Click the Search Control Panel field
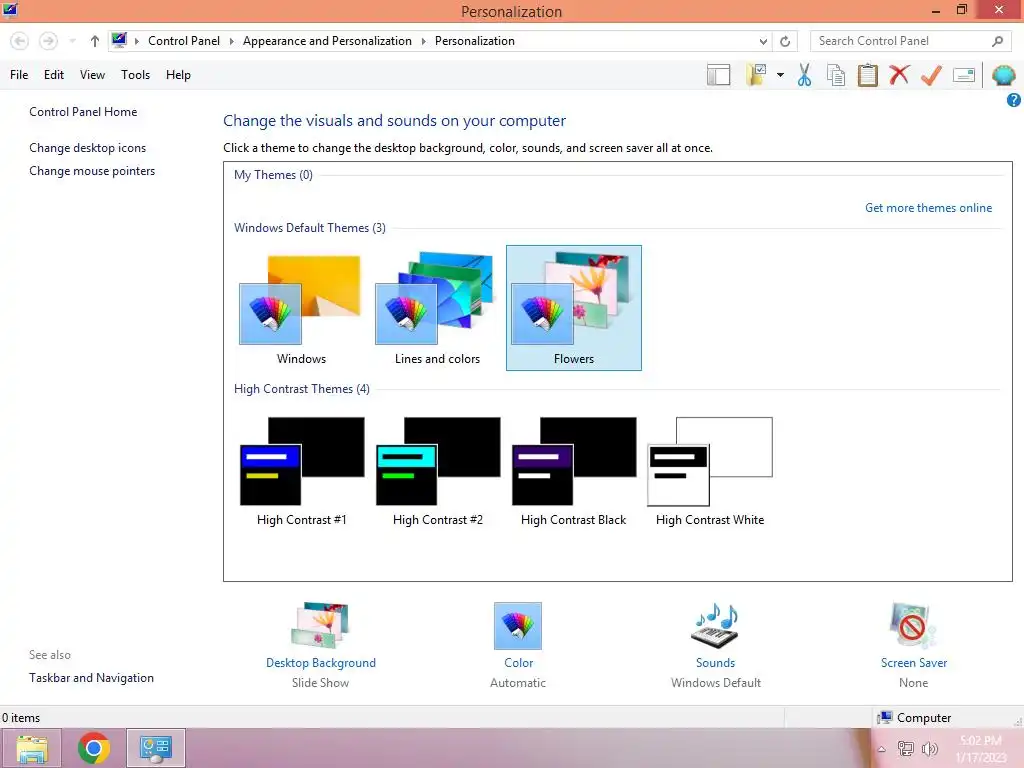This screenshot has height=768, width=1024. tap(911, 41)
